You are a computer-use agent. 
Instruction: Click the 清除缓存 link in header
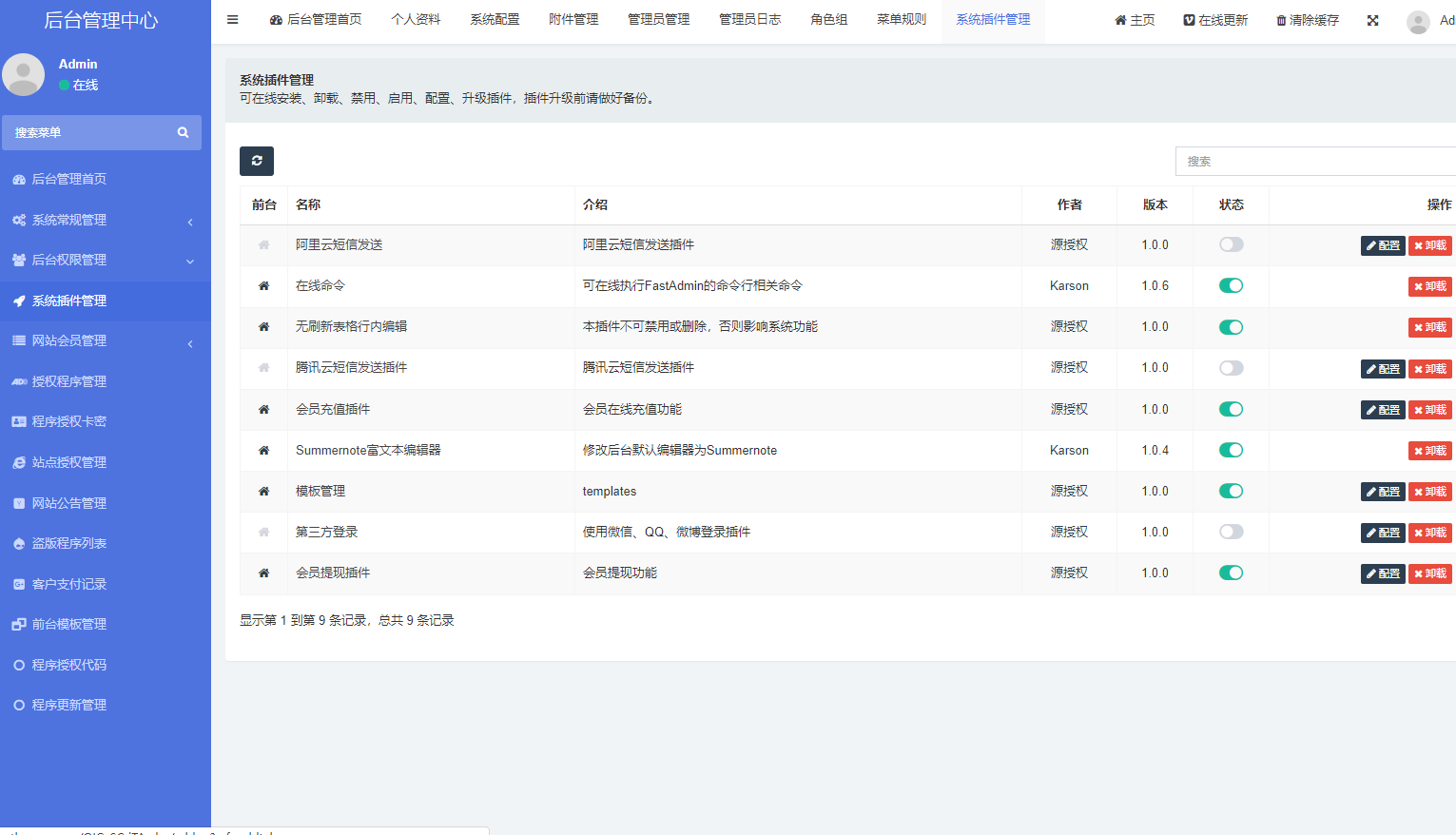[1308, 20]
